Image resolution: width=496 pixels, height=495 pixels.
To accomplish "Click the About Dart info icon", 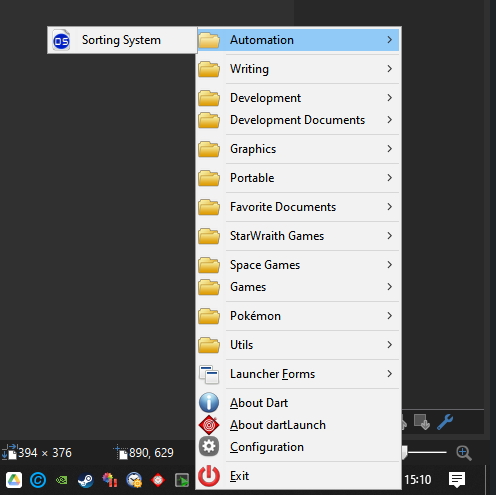I will (209, 403).
